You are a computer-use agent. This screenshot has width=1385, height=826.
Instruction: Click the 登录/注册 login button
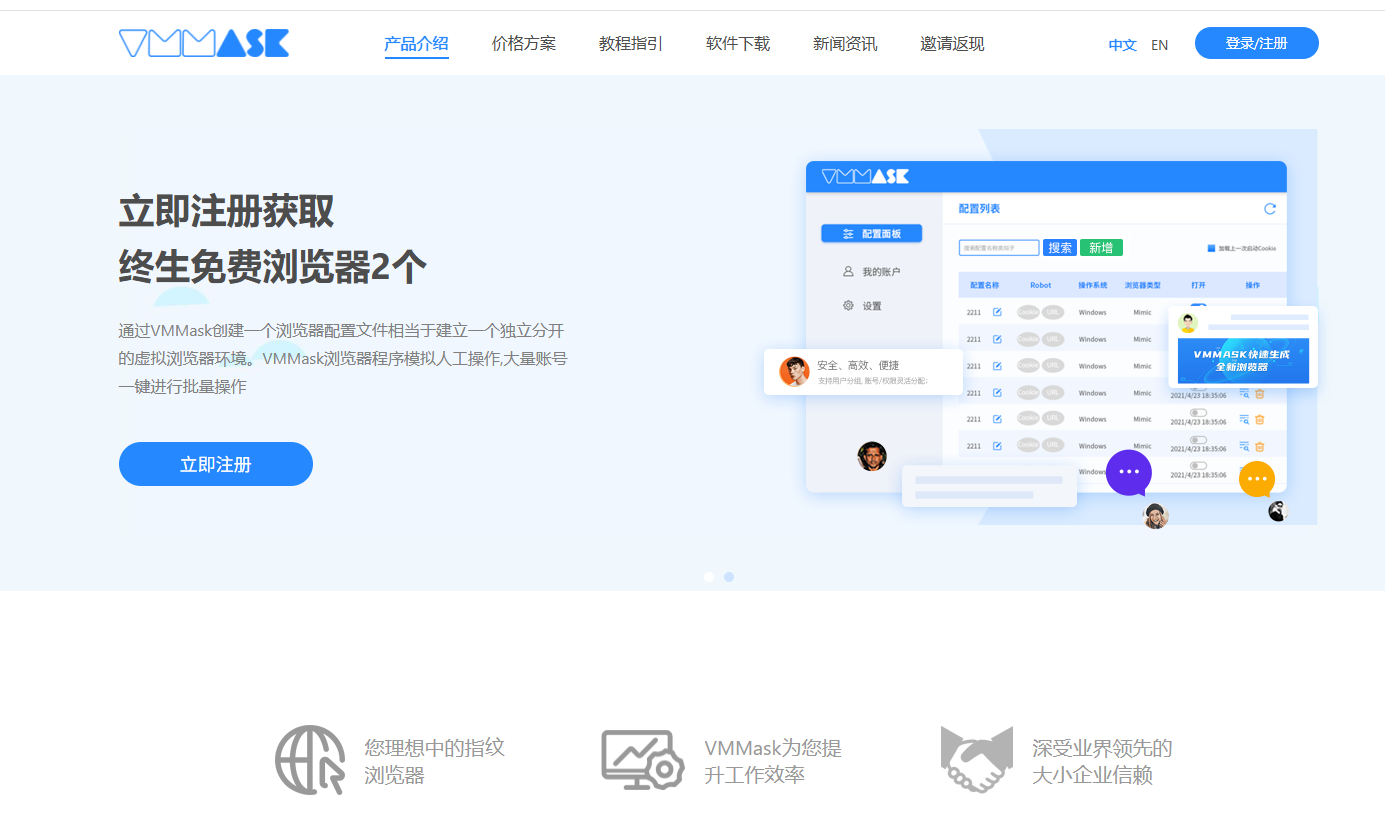click(x=1256, y=43)
